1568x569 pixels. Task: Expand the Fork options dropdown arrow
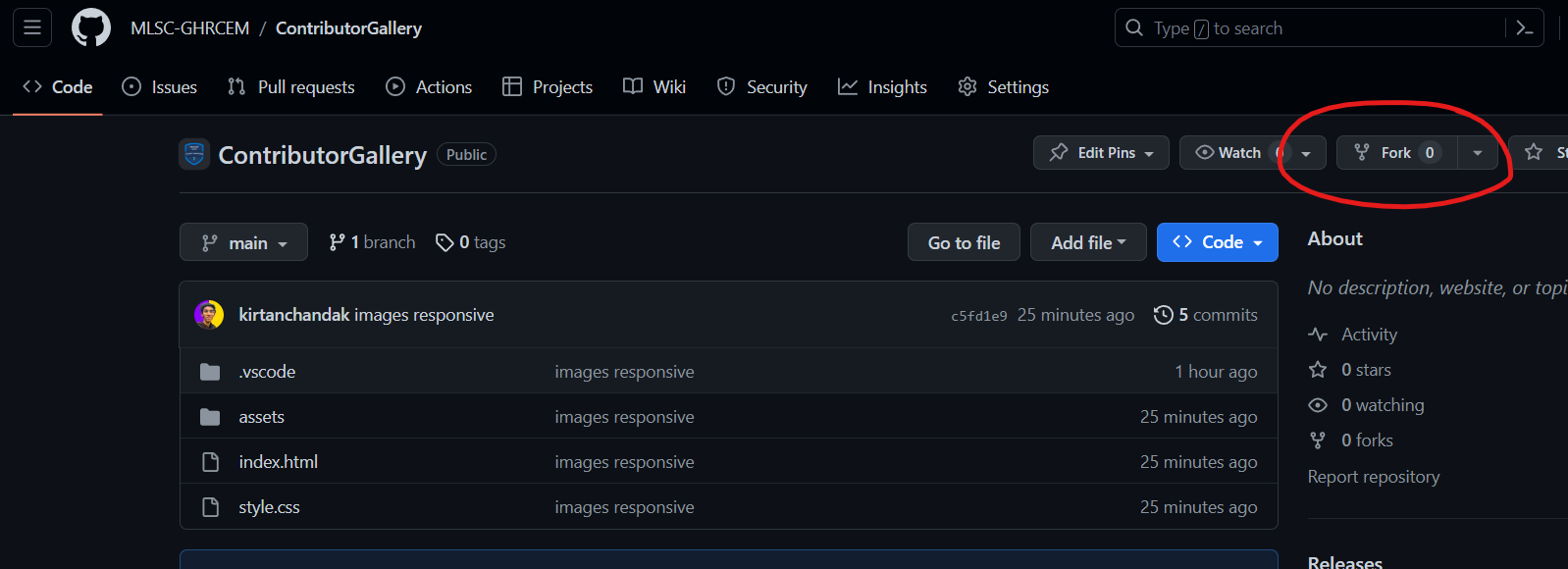click(x=1478, y=153)
